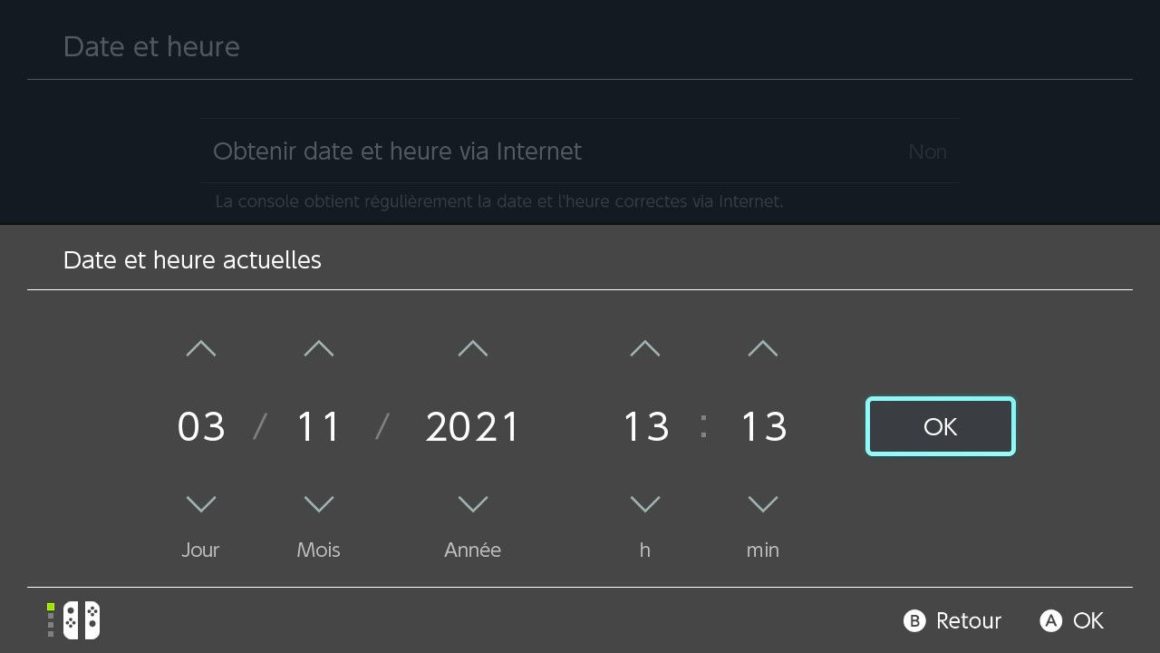Select the month value 11
1160x653 pixels.
click(x=319, y=427)
